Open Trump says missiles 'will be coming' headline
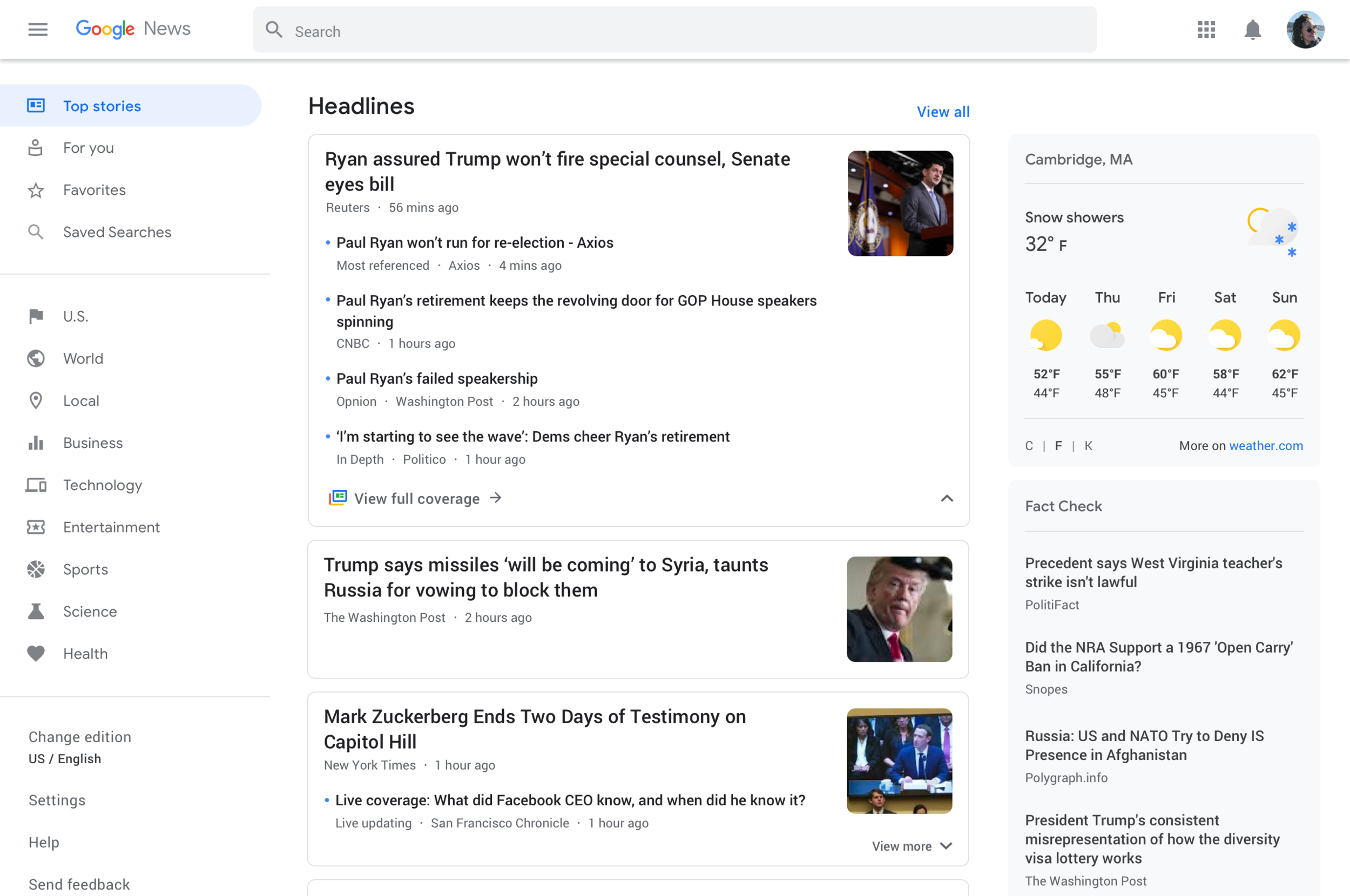1350x896 pixels. 546,577
